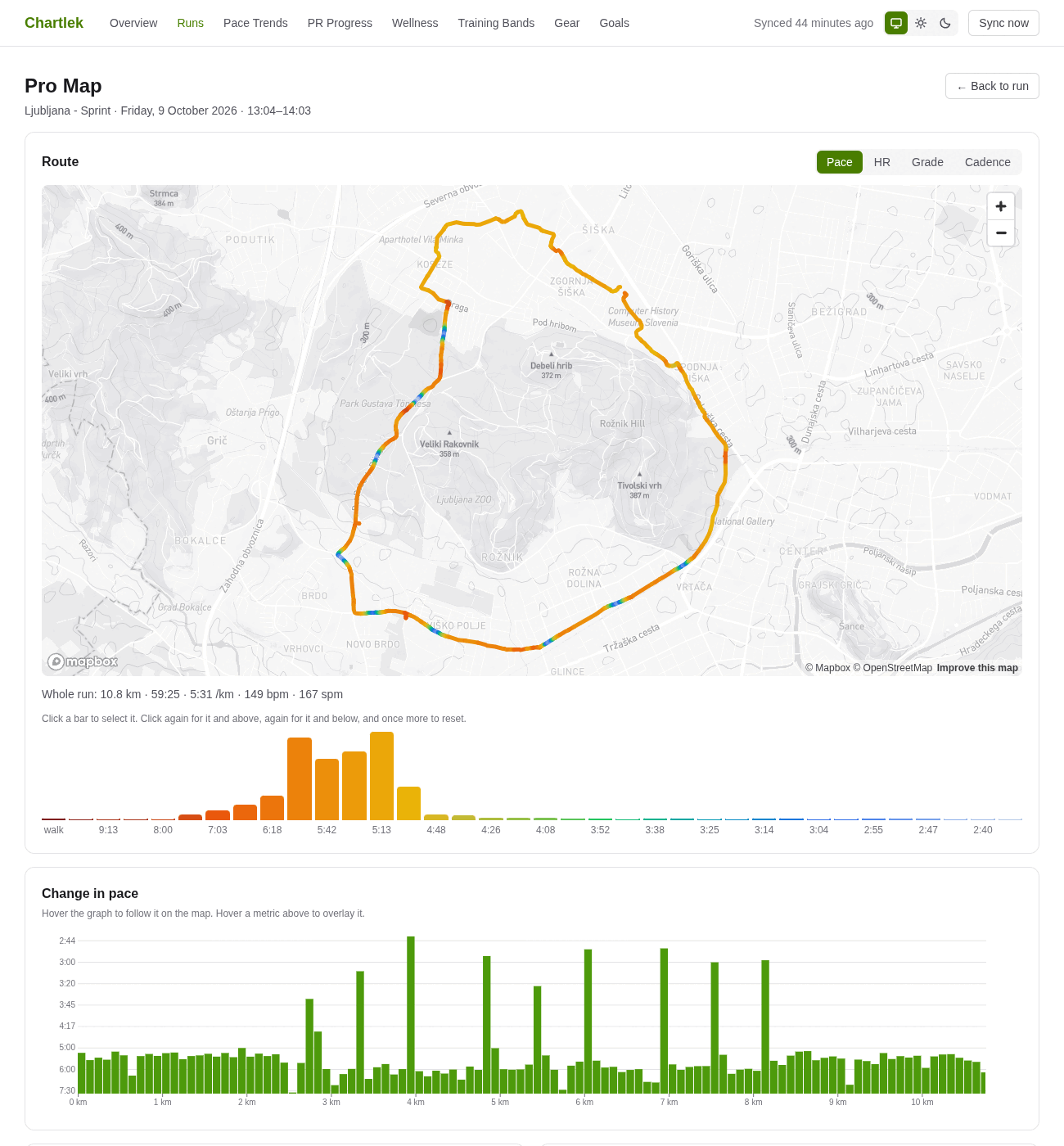Select the 6:18 pace histogram bar
Viewport: 1064px width, 1146px height.
(x=272, y=808)
